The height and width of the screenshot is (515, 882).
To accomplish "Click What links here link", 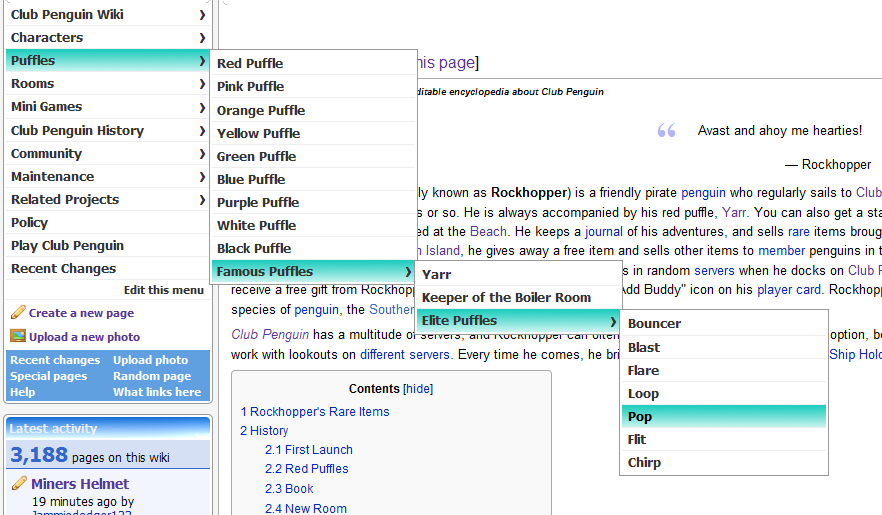I will coord(157,392).
